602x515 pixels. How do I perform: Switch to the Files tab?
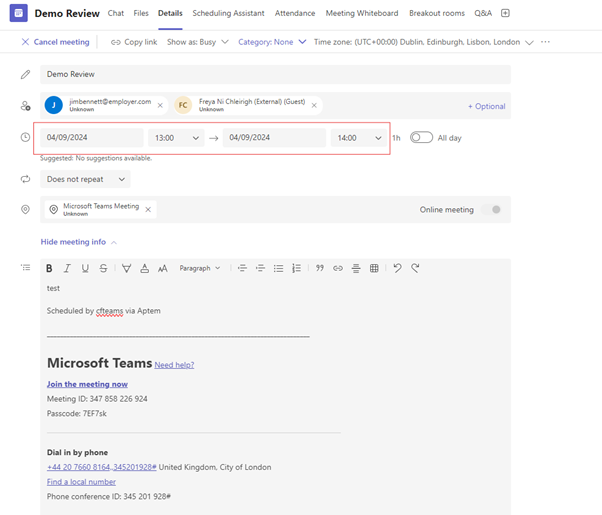pyautogui.click(x=141, y=13)
